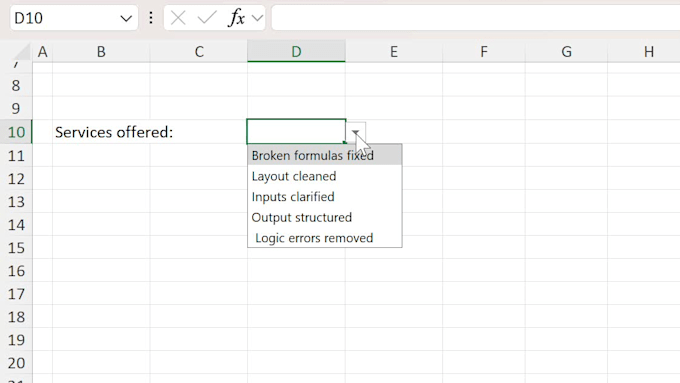Screen dimensions: 680x383
Task: Click the Cancel (X) formula bar icon
Action: tap(178, 18)
